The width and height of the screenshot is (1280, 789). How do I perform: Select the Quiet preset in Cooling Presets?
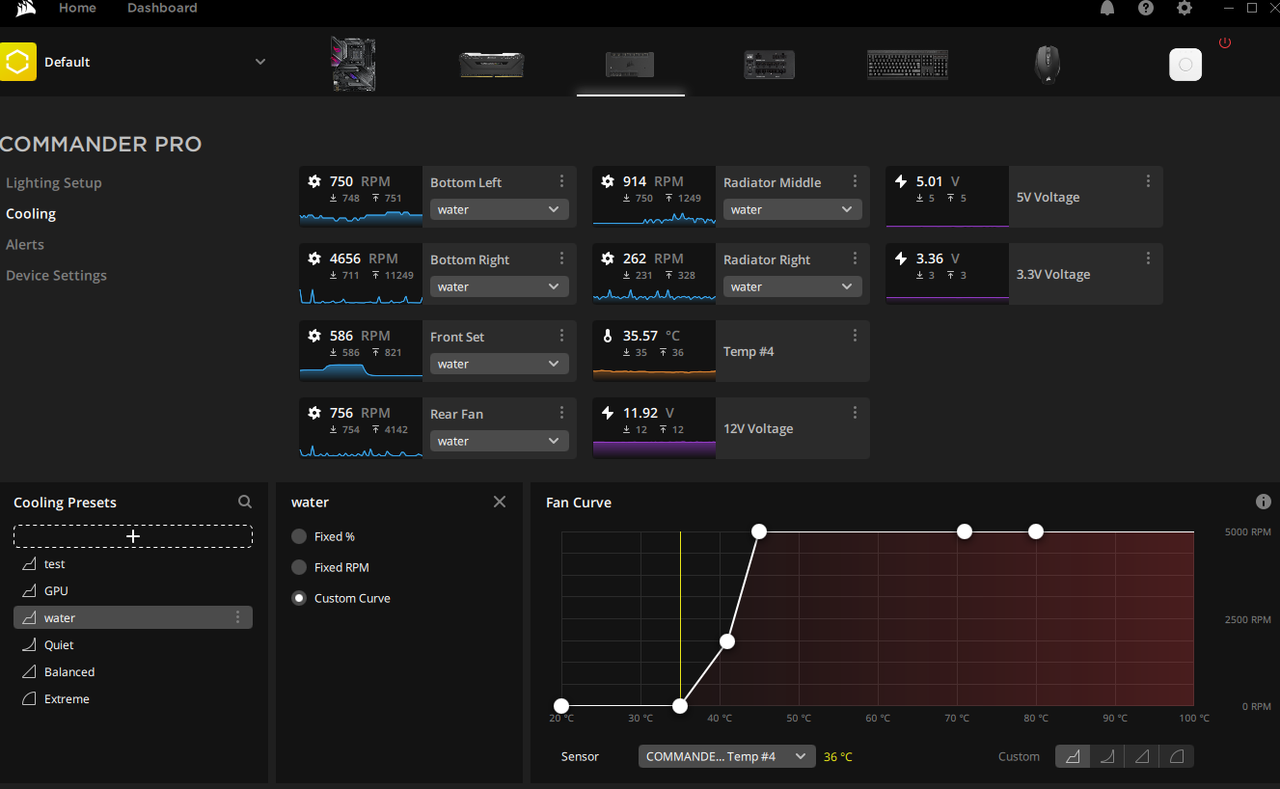58,644
